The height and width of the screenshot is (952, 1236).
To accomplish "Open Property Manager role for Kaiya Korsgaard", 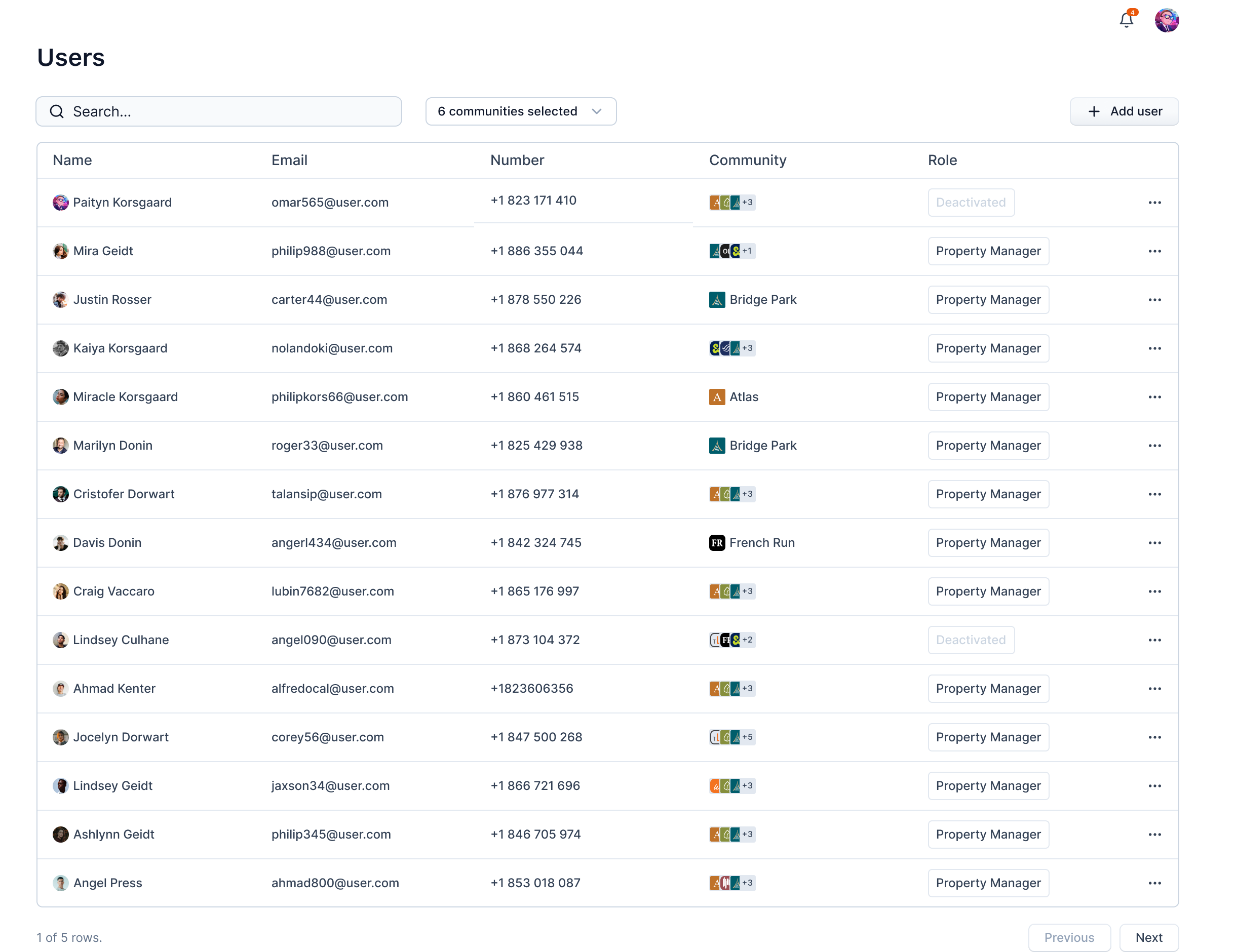I will (x=988, y=348).
